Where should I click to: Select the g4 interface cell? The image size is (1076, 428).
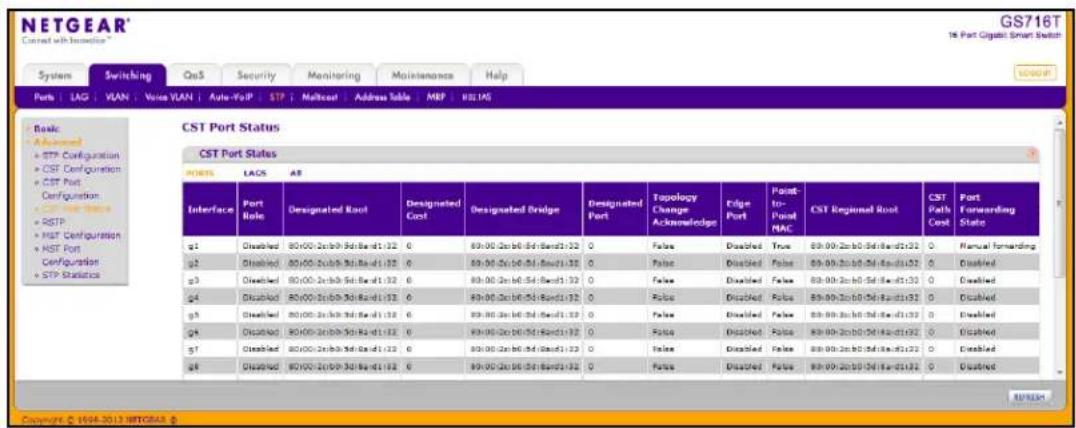point(211,298)
